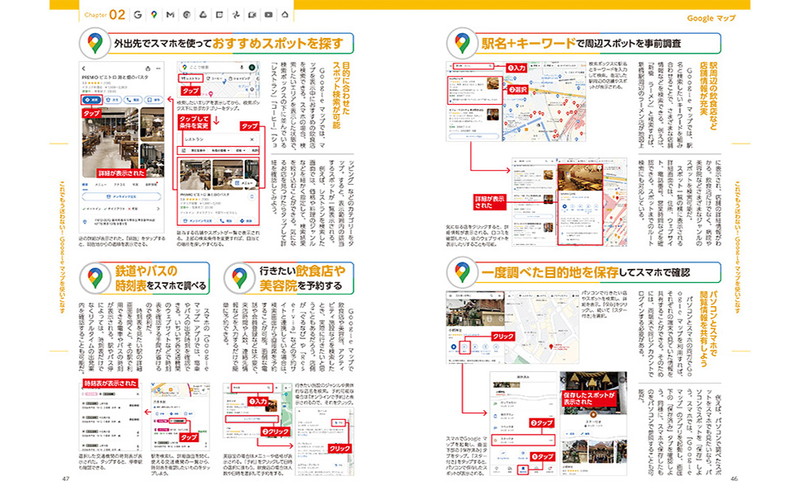Click the Google G icon in chapter header
This screenshot has height=495, width=800.
click(x=136, y=15)
